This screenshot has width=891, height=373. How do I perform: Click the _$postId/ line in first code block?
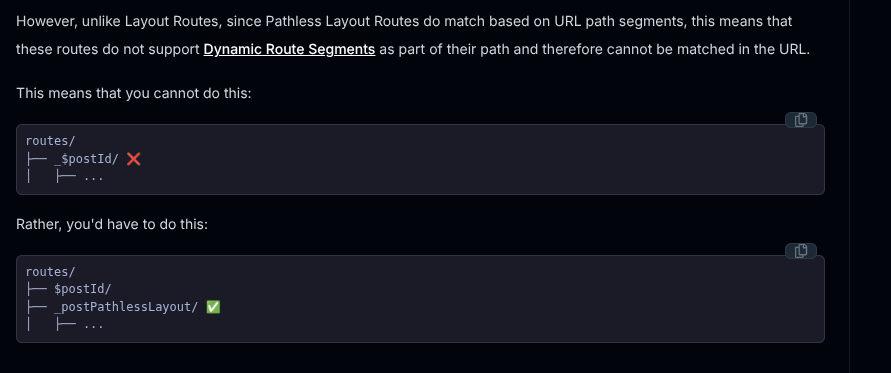[86, 159]
